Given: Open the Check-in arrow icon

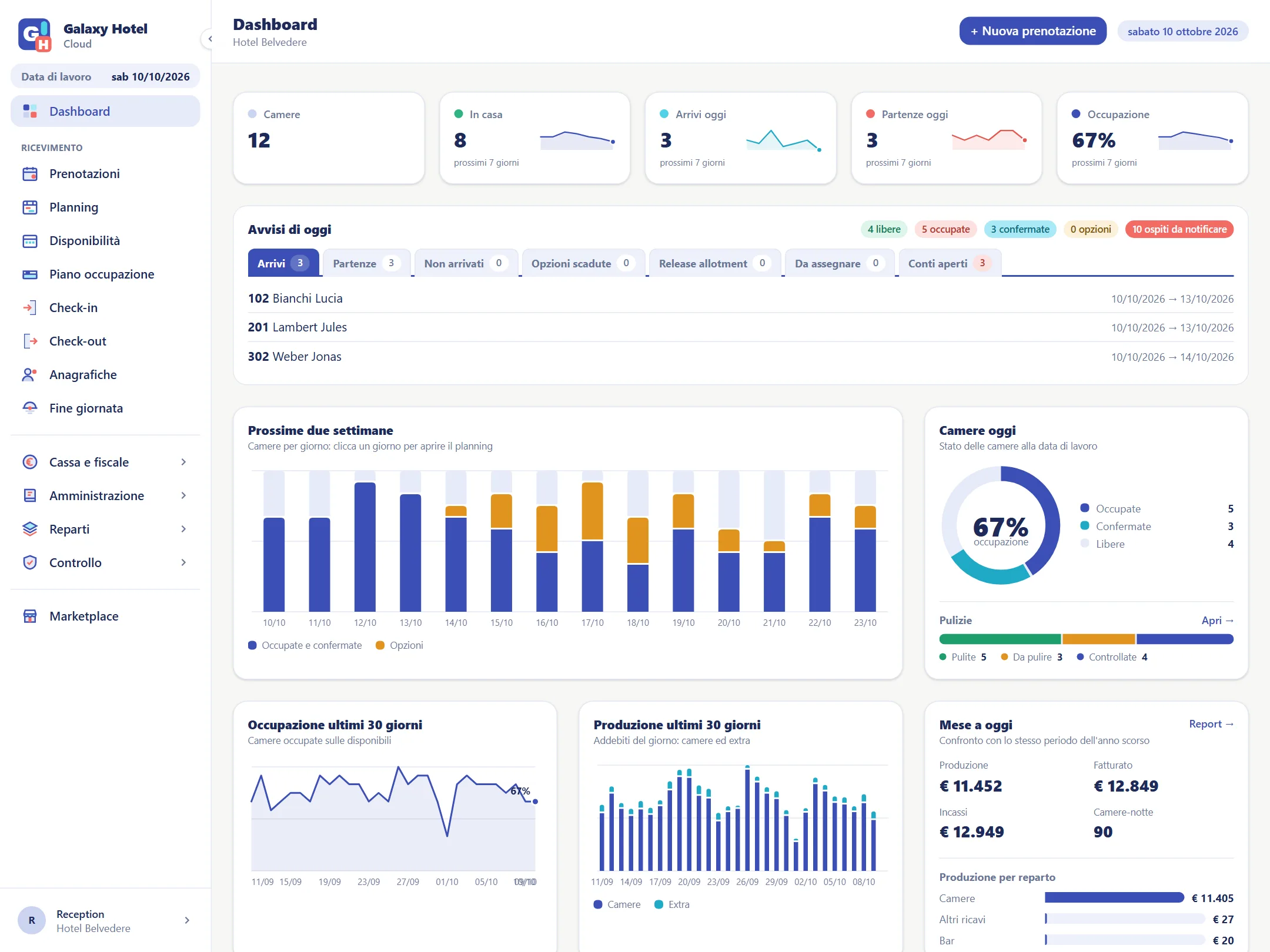Looking at the screenshot, I should click(30, 308).
